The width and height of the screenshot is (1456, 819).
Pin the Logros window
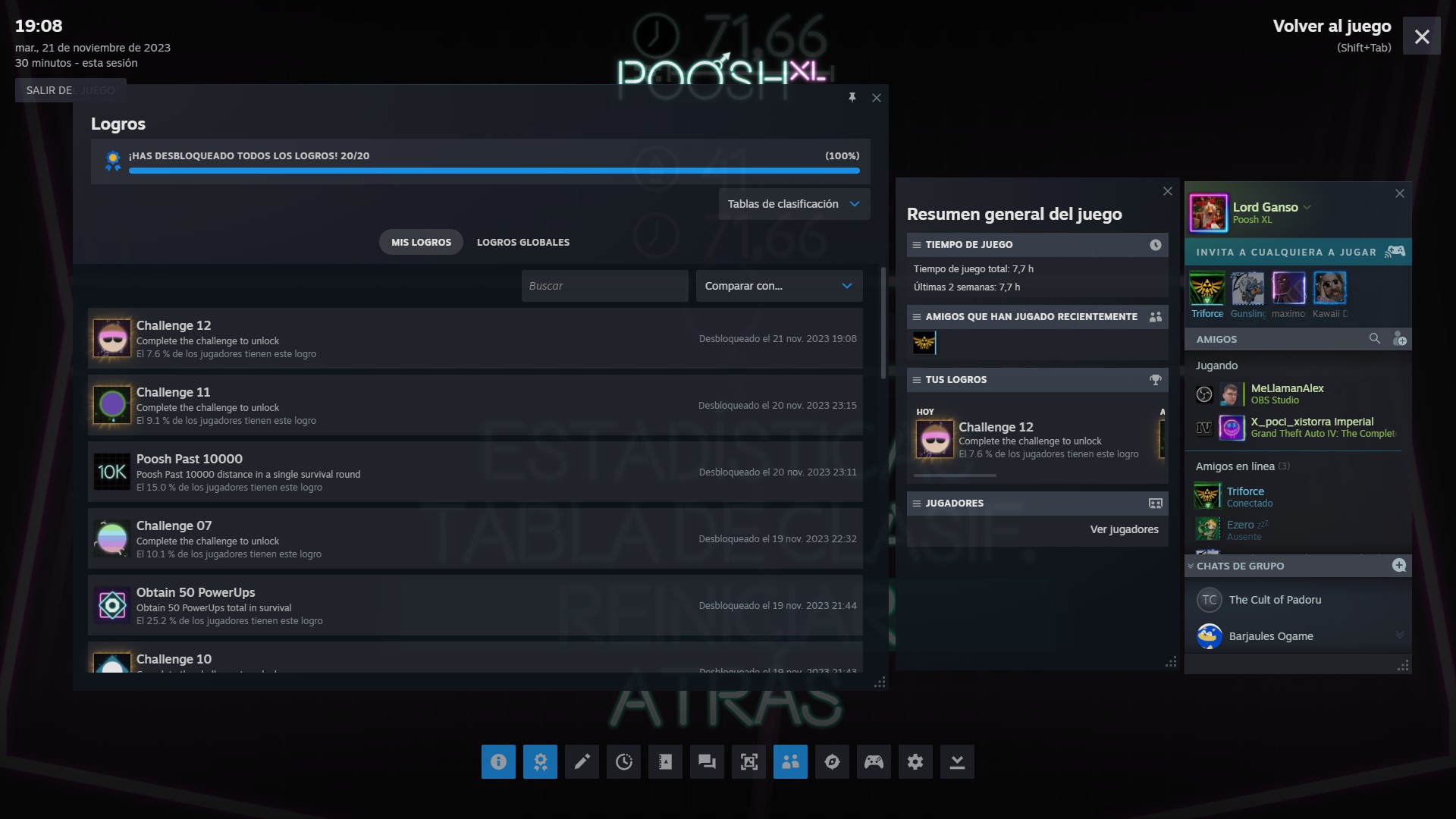point(852,98)
